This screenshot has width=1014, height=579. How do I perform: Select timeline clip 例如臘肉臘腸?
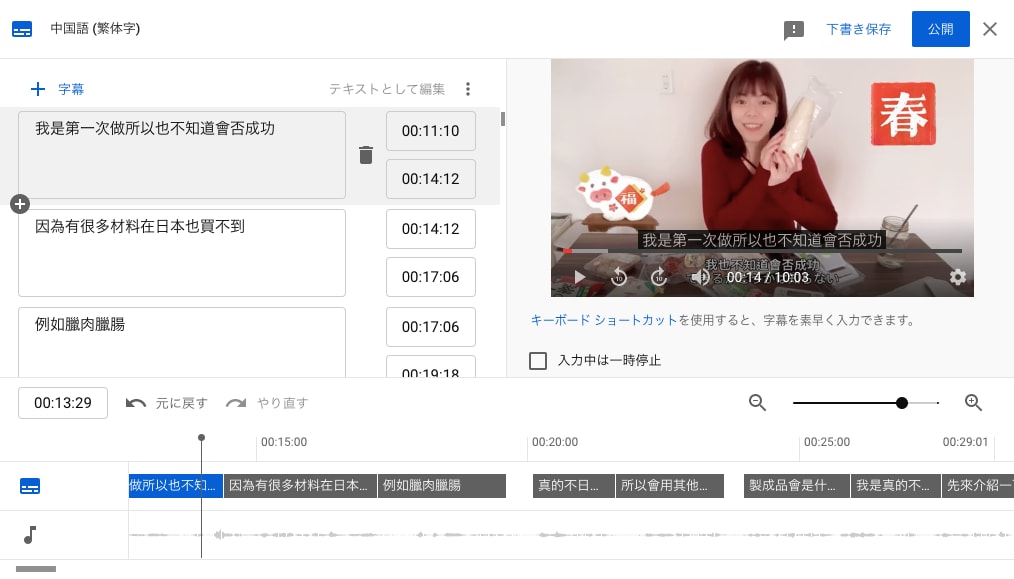click(442, 486)
